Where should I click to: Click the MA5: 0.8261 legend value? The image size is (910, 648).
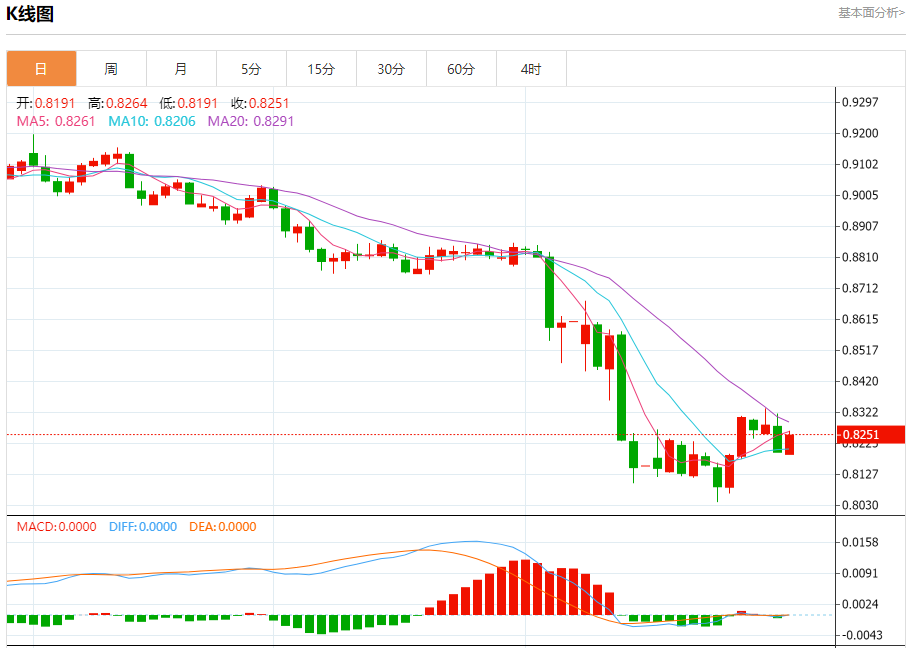coord(56,121)
